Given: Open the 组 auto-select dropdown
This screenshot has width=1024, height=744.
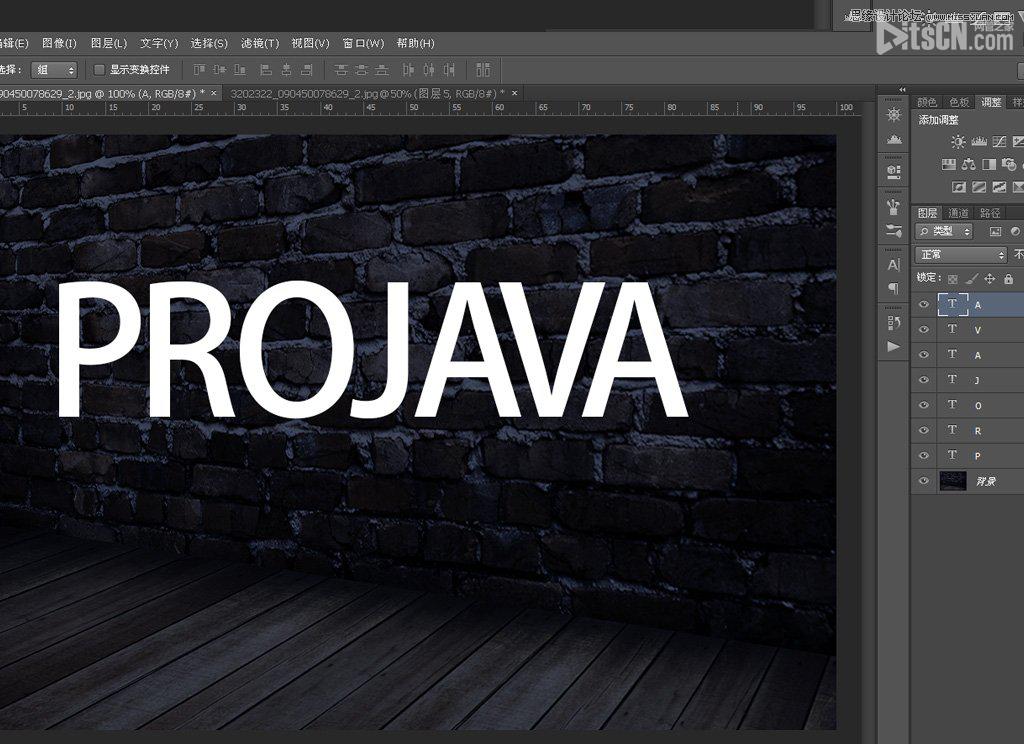Looking at the screenshot, I should (54, 69).
